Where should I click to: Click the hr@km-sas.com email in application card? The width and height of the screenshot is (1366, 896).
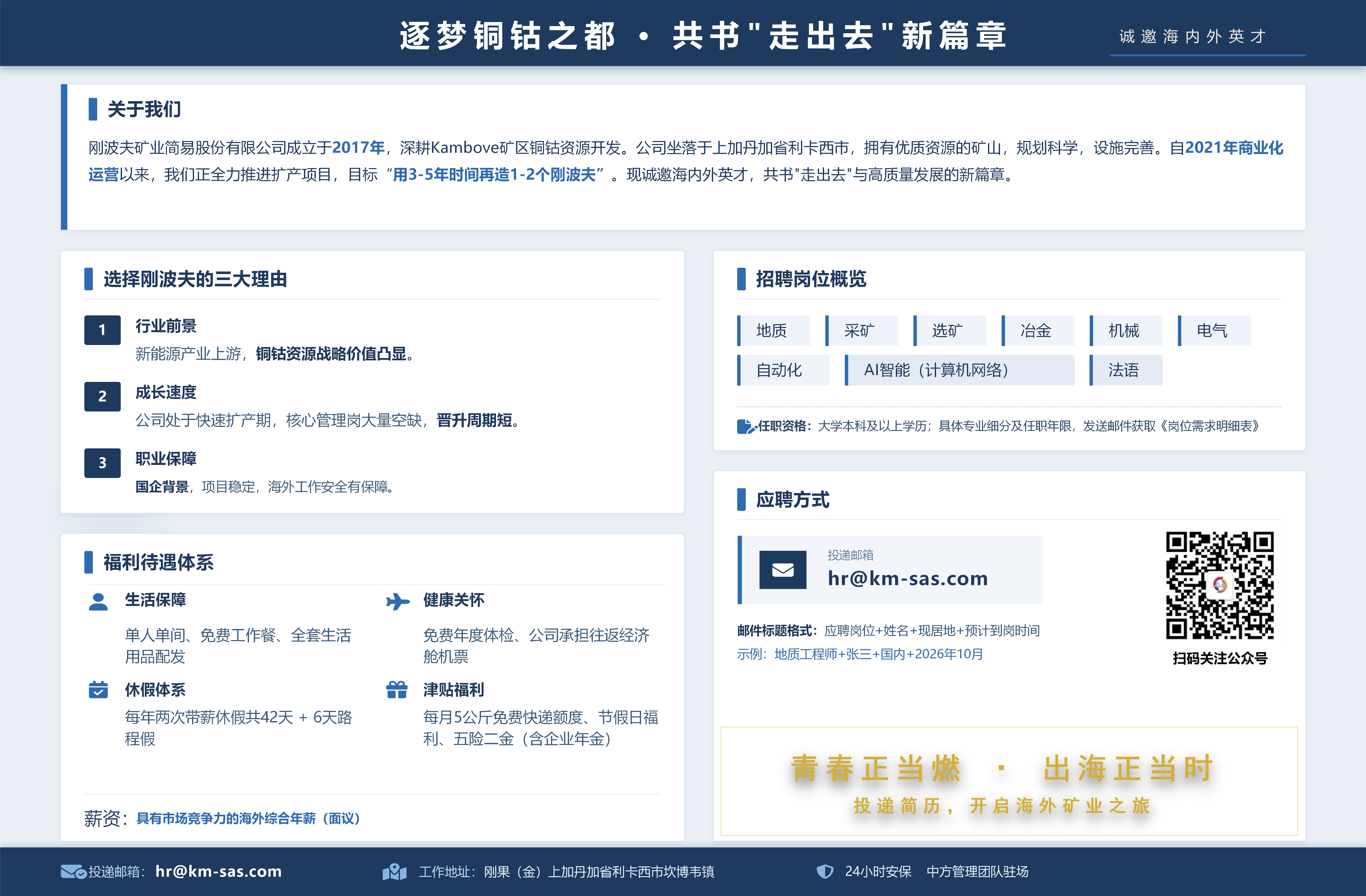tap(907, 578)
